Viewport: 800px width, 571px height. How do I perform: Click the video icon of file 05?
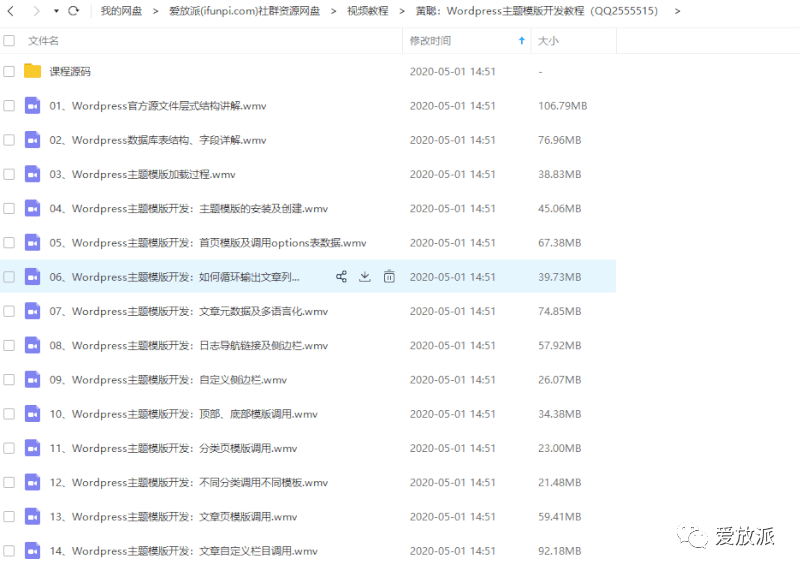33,242
